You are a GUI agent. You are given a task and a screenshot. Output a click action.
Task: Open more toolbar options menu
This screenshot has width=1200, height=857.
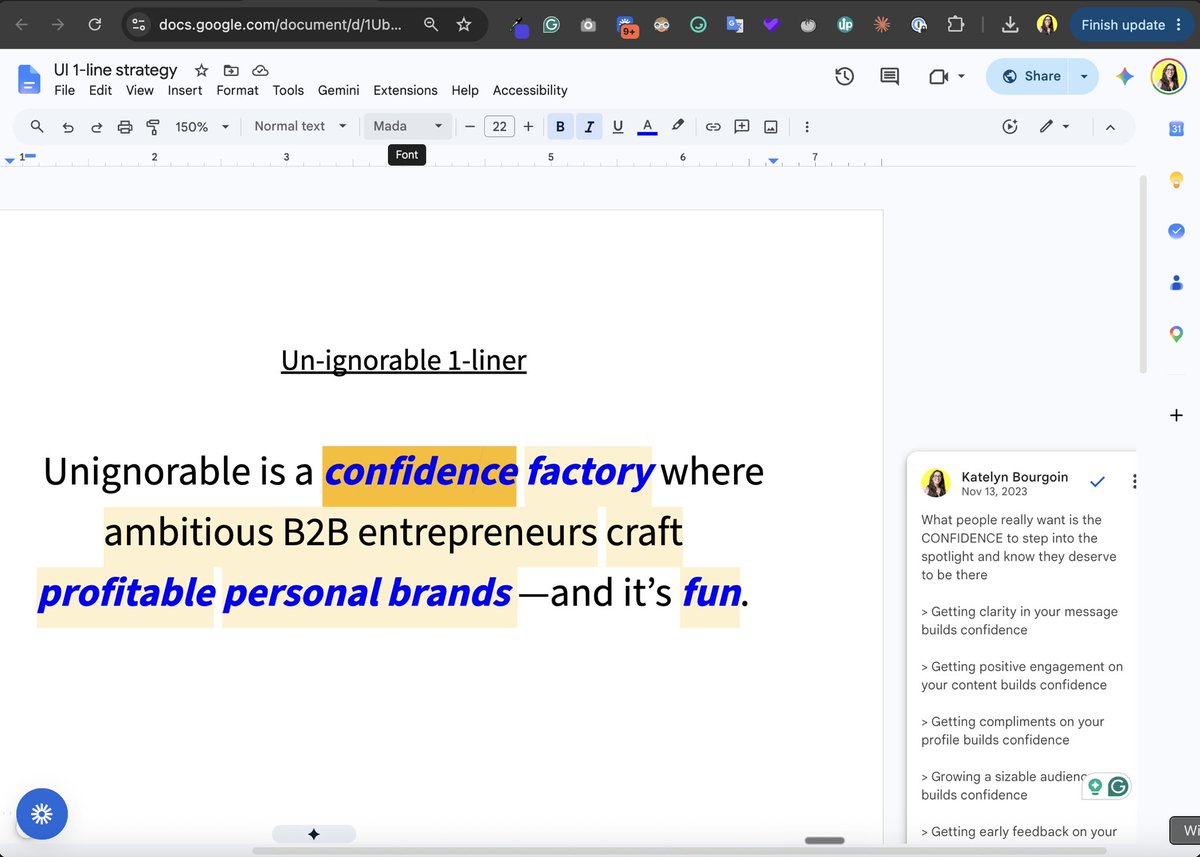click(x=807, y=127)
